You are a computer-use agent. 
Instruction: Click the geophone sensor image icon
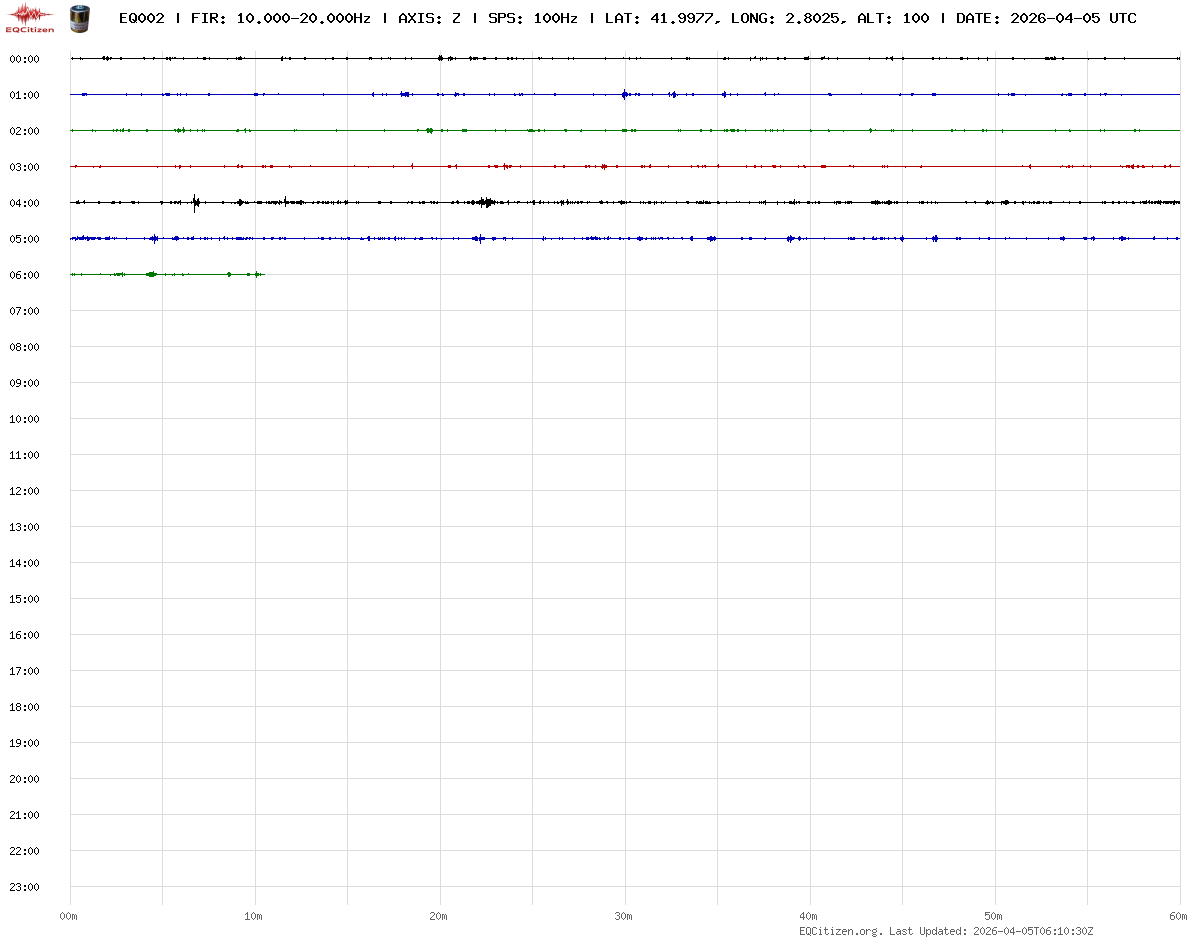point(78,17)
